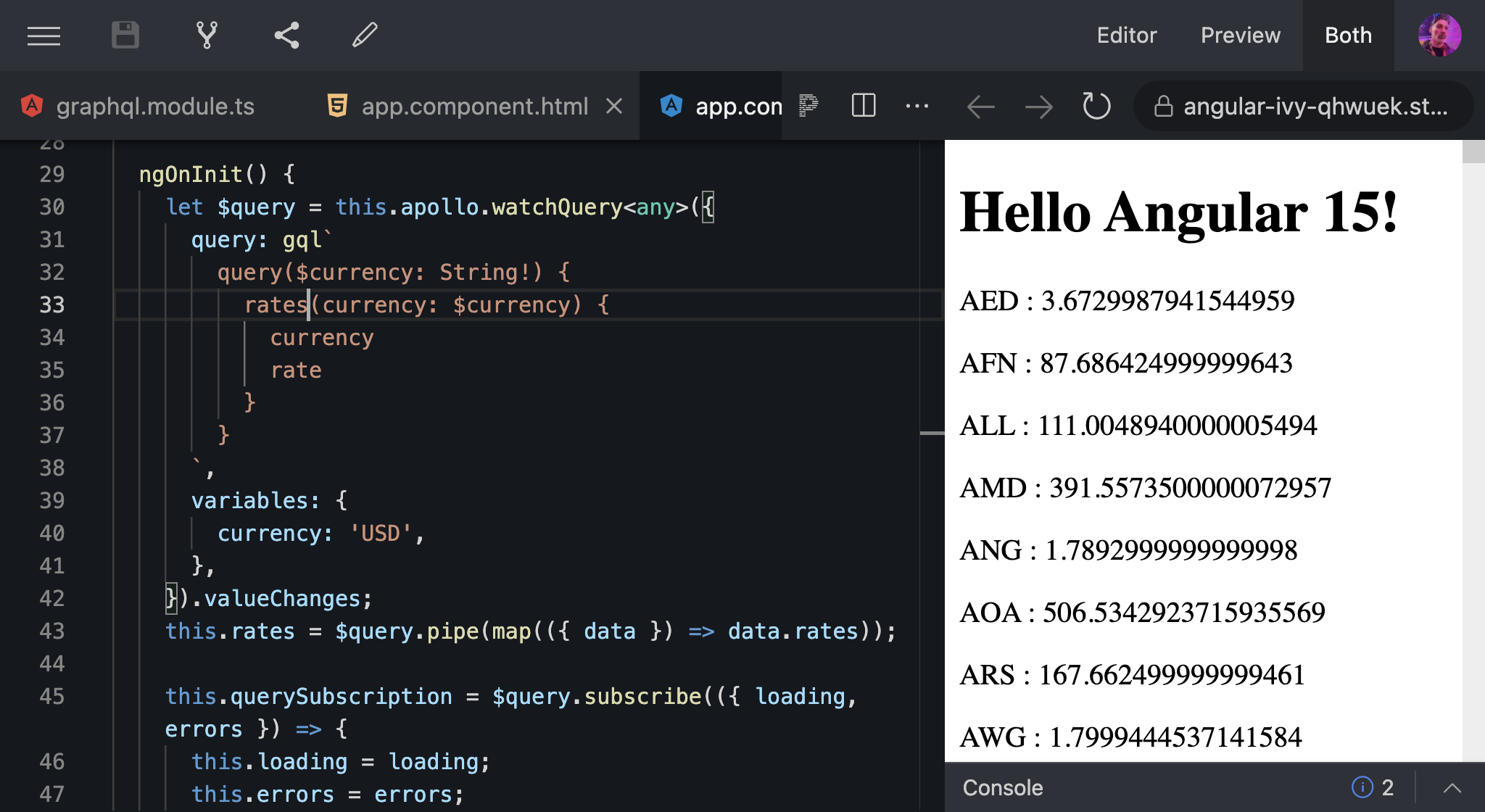The height and width of the screenshot is (812, 1485).
Task: Switch to Preview only view
Action: point(1240,36)
